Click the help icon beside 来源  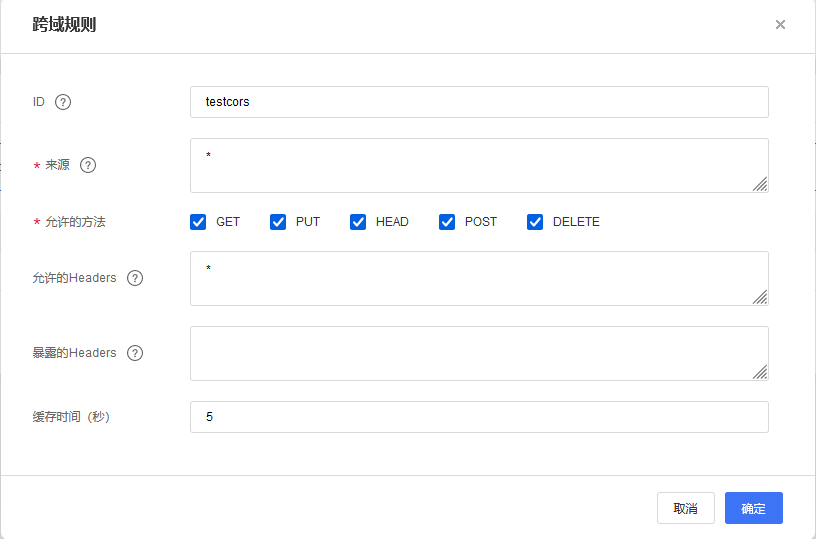click(88, 165)
